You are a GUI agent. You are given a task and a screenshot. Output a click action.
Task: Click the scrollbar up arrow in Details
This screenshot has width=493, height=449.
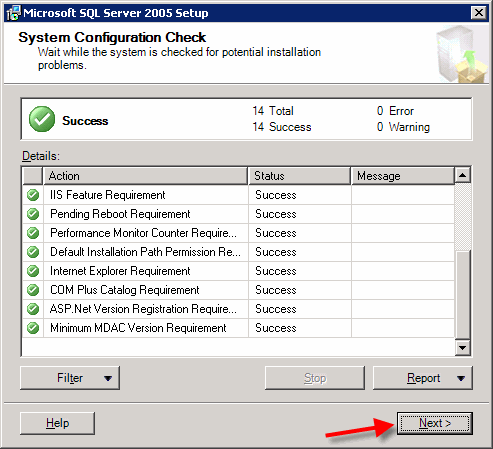click(x=463, y=175)
